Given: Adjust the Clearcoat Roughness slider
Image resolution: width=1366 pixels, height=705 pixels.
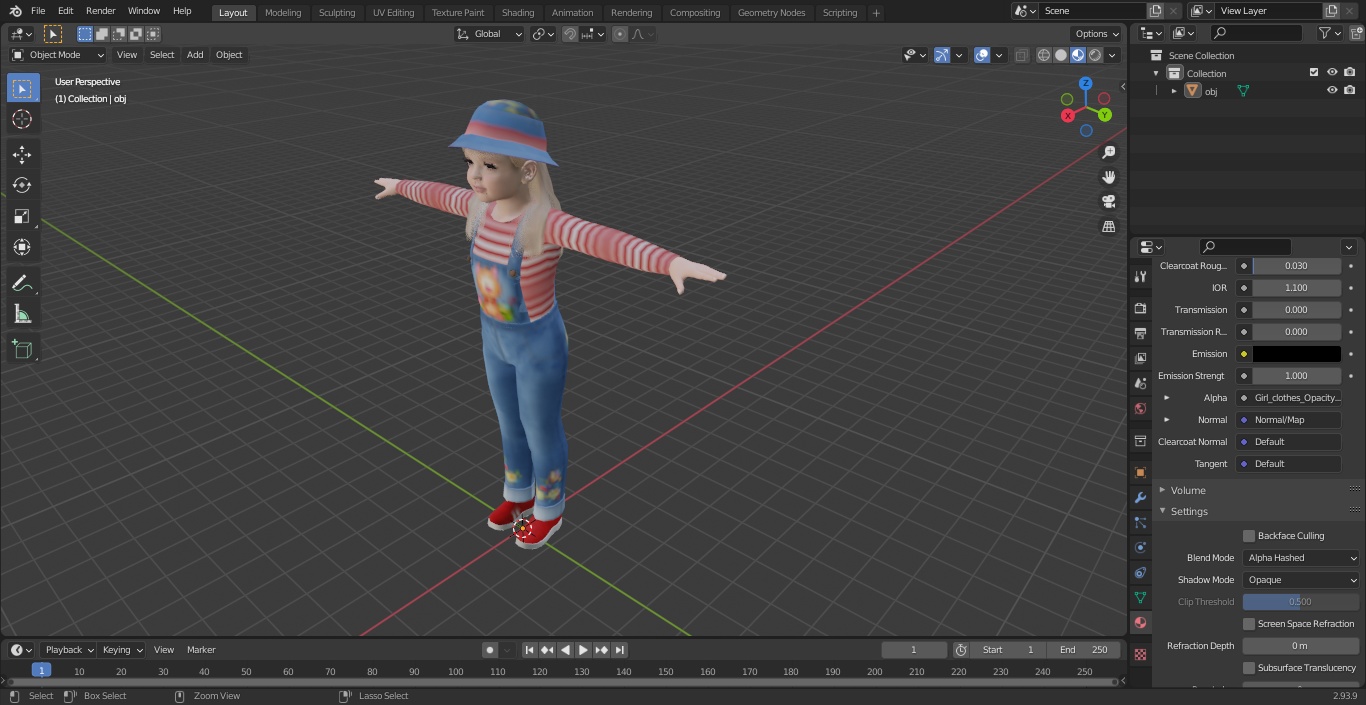Looking at the screenshot, I should [x=1297, y=266].
